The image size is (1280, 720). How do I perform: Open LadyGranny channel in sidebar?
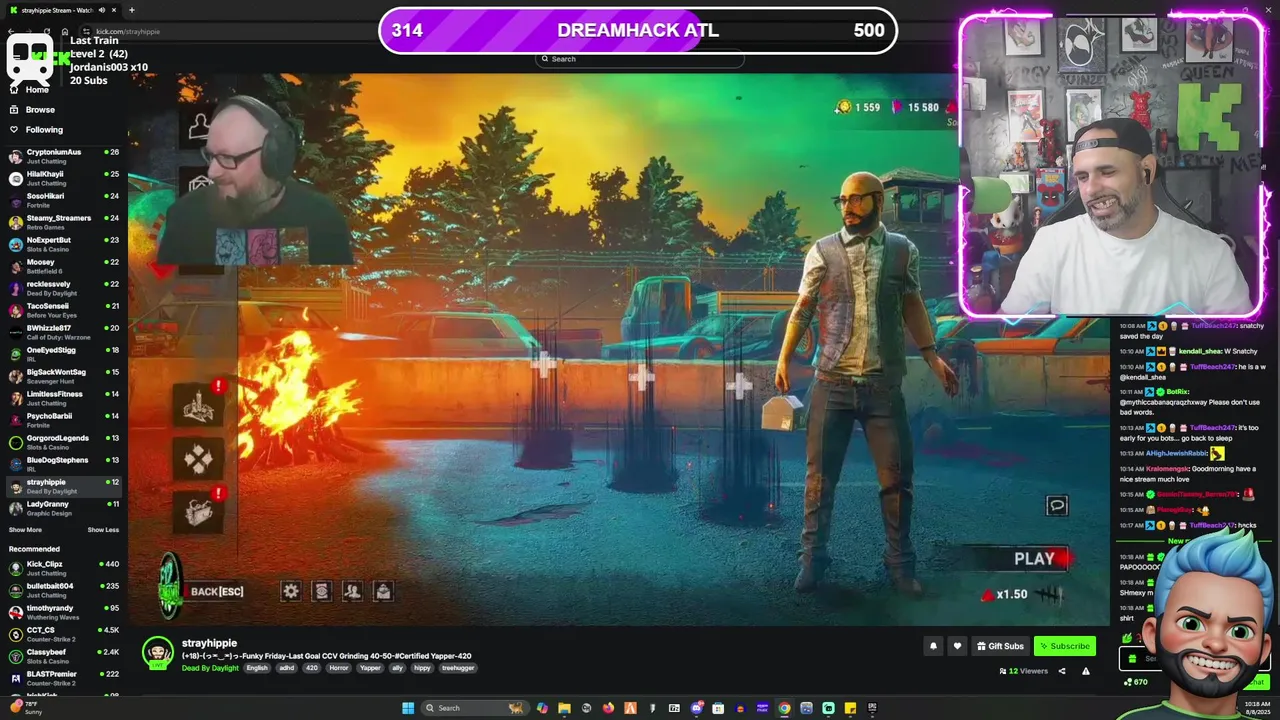(x=64, y=508)
